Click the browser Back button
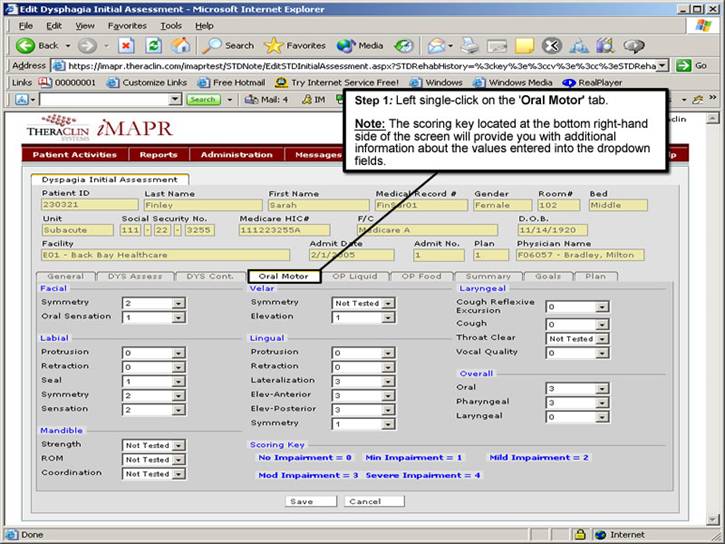The image size is (725, 544). click(38, 45)
